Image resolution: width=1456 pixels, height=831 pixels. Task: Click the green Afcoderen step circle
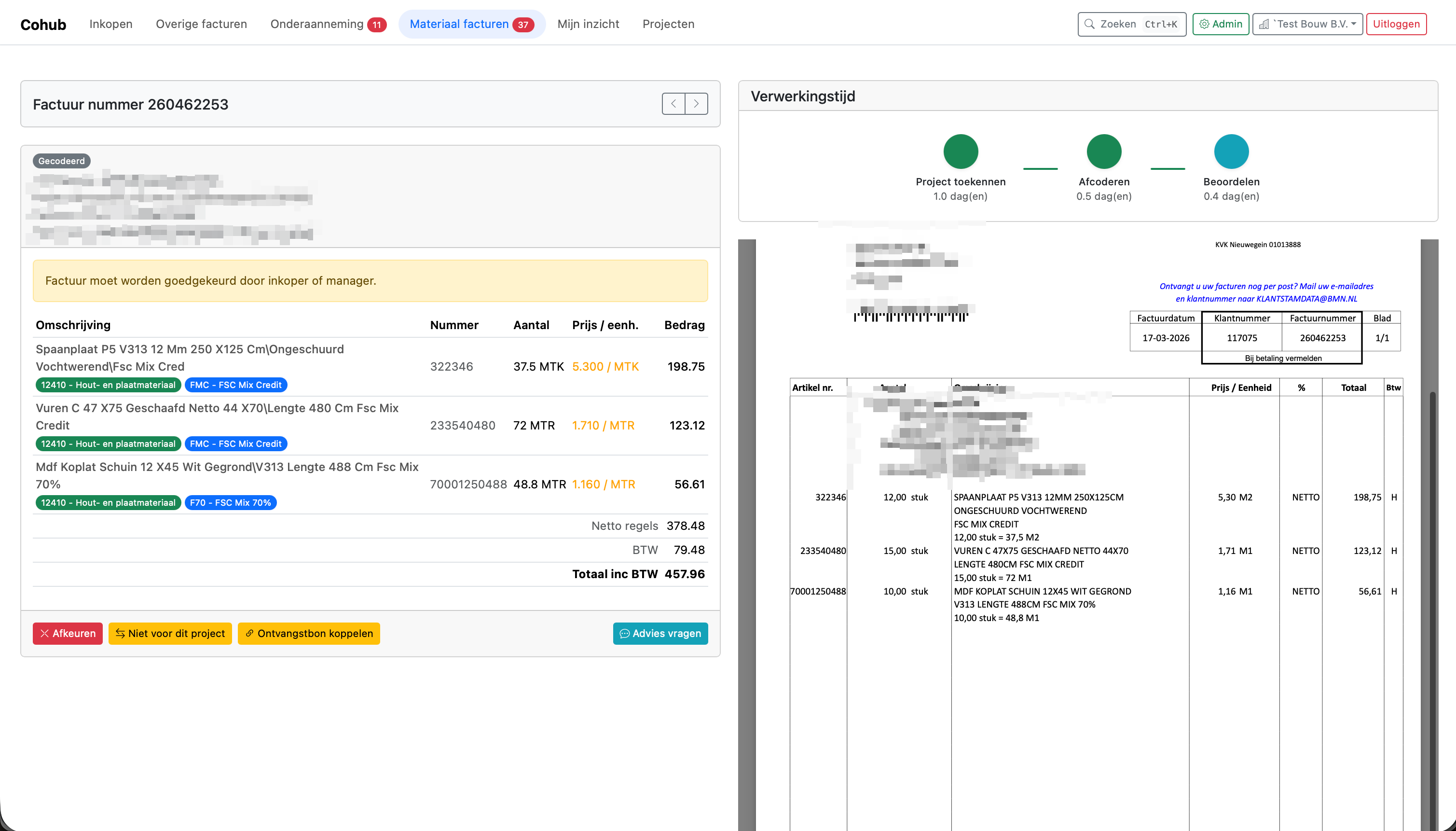(1104, 151)
